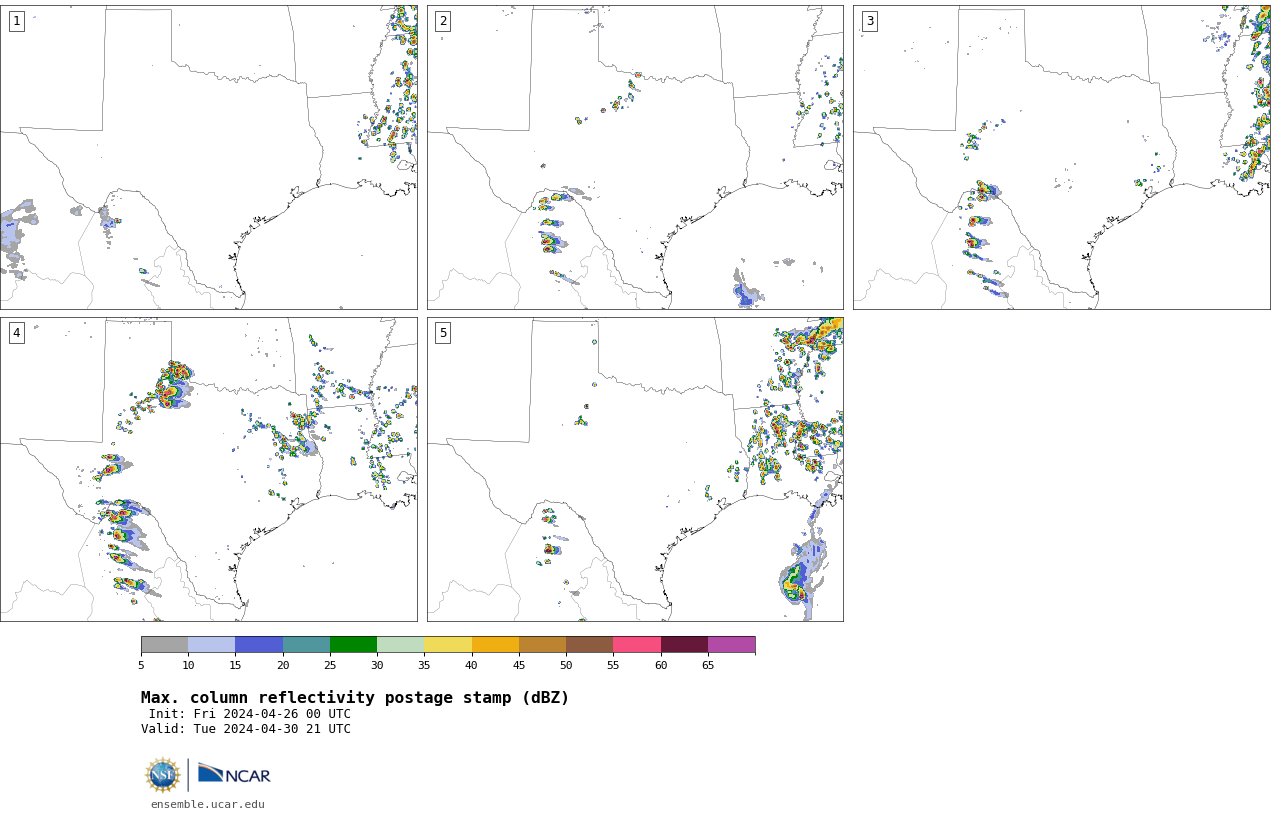The width and height of the screenshot is (1280, 815).
Task: Click the NSF logo icon
Action: [x=163, y=775]
